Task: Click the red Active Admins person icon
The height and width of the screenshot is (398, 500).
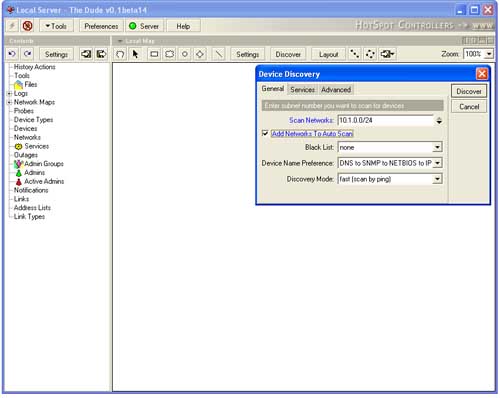Action: tap(19, 182)
